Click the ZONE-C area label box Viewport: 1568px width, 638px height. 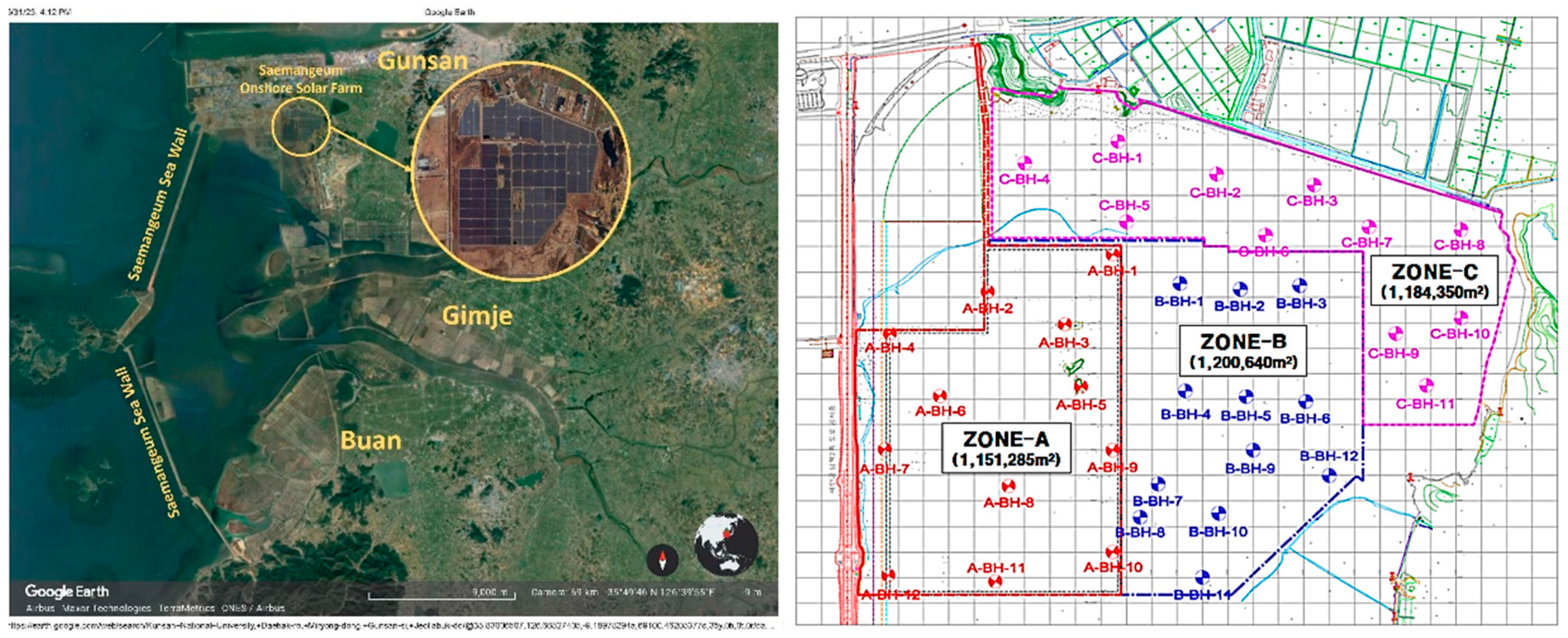(x=1434, y=280)
